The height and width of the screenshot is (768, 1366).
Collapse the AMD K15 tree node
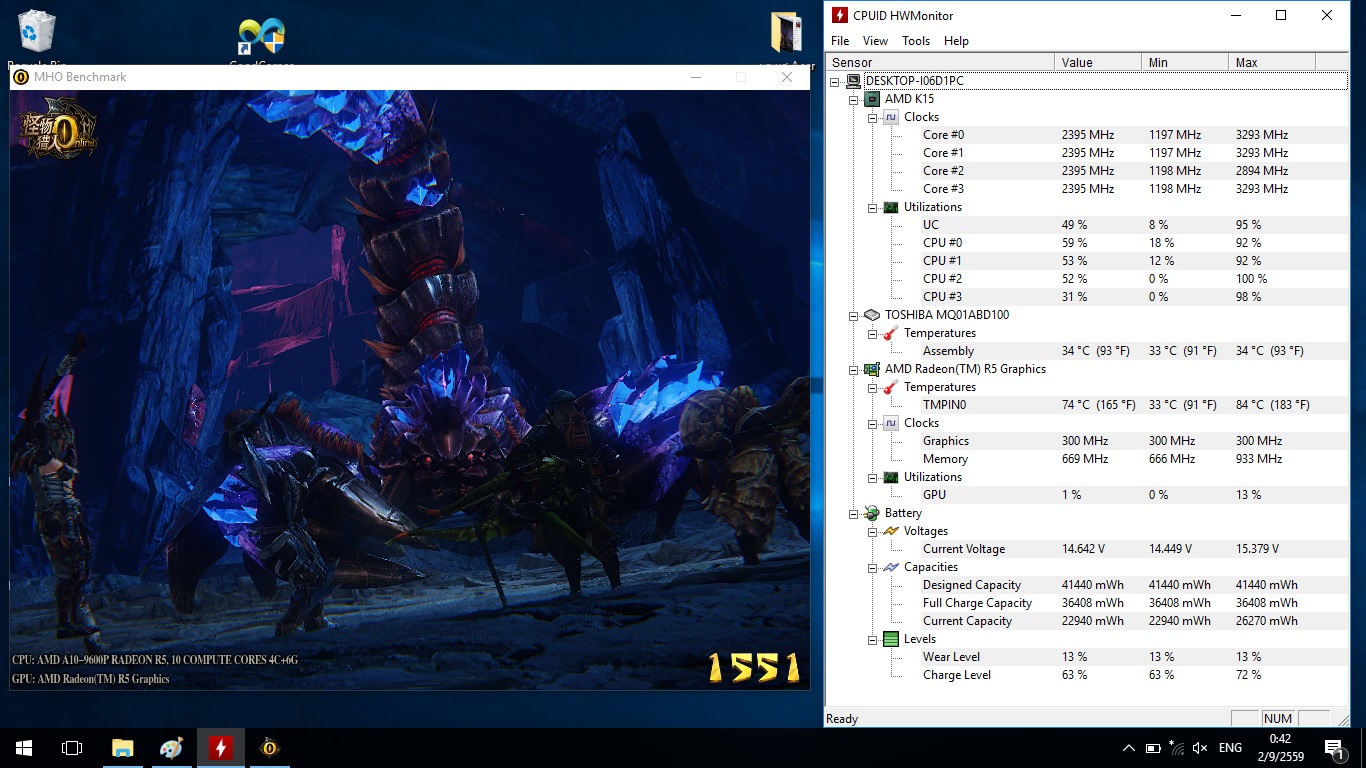click(853, 99)
